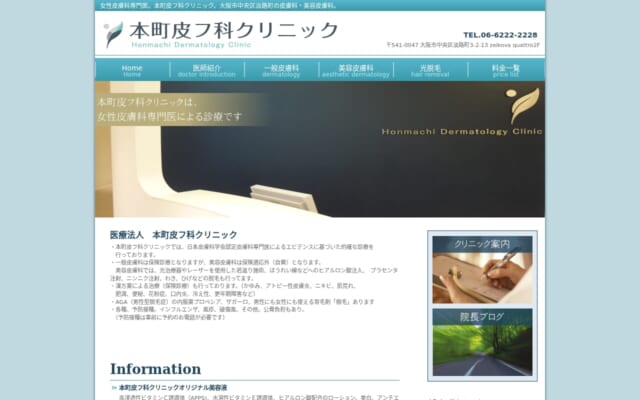This screenshot has height=400, width=640.
Task: Click the Honmachi Dermatology Clinic subtitle in header
Action: (191, 45)
